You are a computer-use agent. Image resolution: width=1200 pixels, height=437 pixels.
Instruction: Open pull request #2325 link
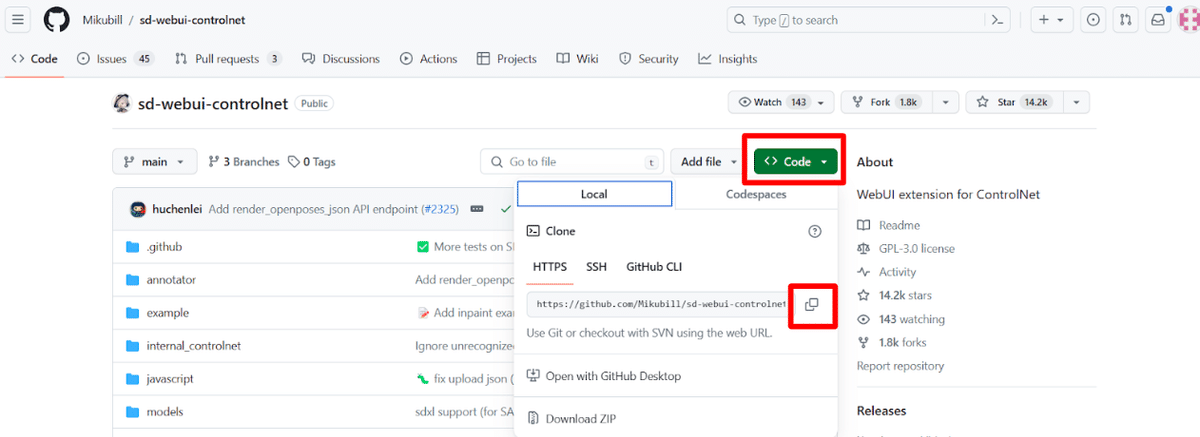point(440,209)
